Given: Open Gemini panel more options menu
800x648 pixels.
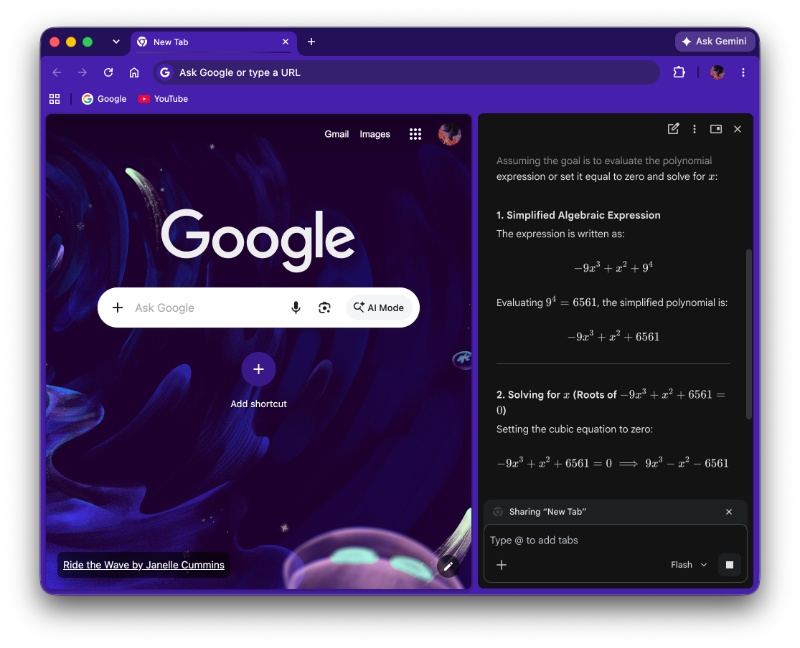Looking at the screenshot, I should tap(694, 129).
